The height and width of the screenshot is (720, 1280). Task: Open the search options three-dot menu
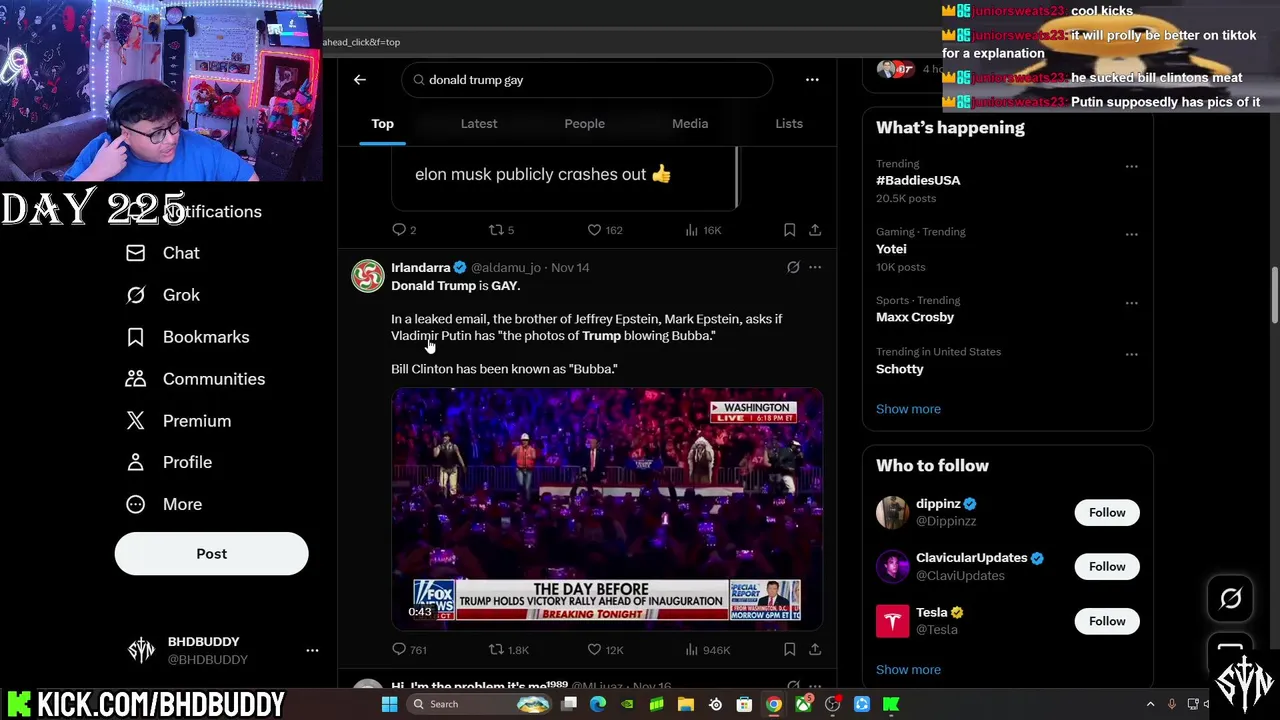coord(812,80)
